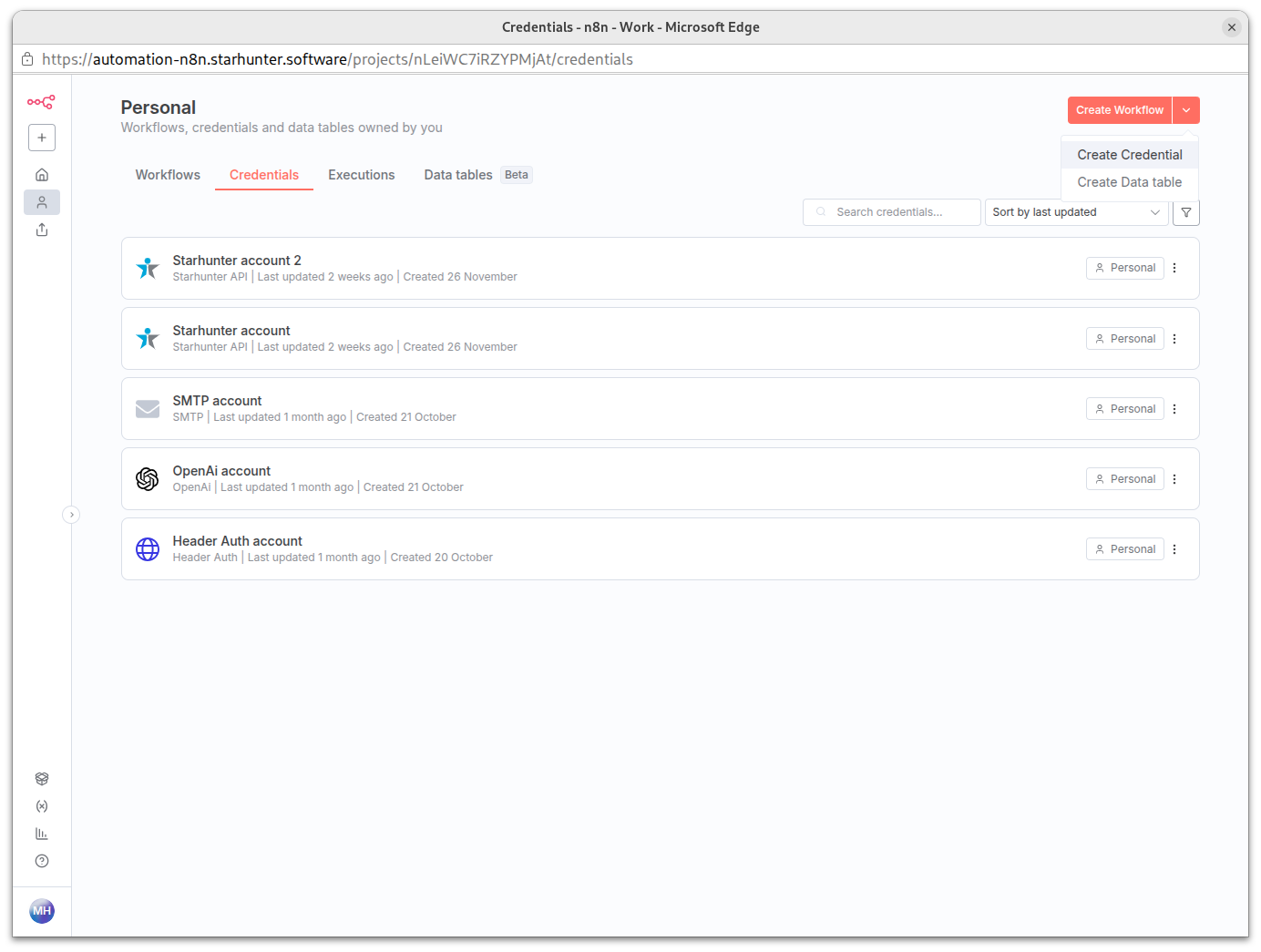
Task: Click the Starhunter account 2 star icon
Action: click(148, 268)
